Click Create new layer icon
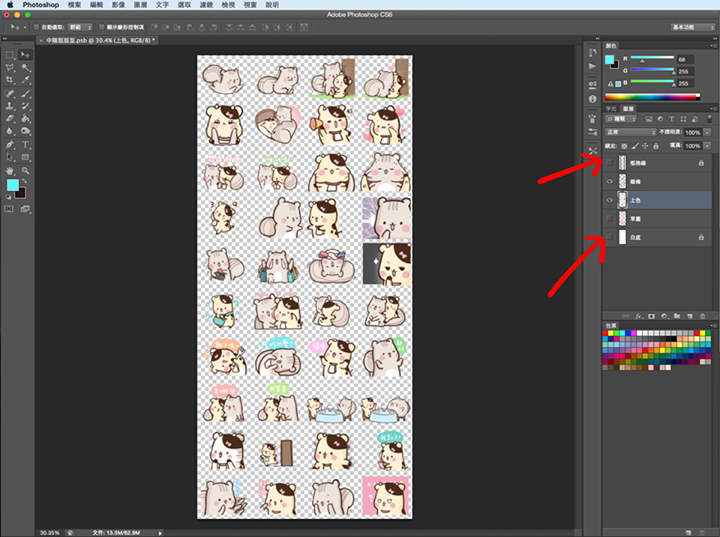The image size is (720, 537). [690, 316]
